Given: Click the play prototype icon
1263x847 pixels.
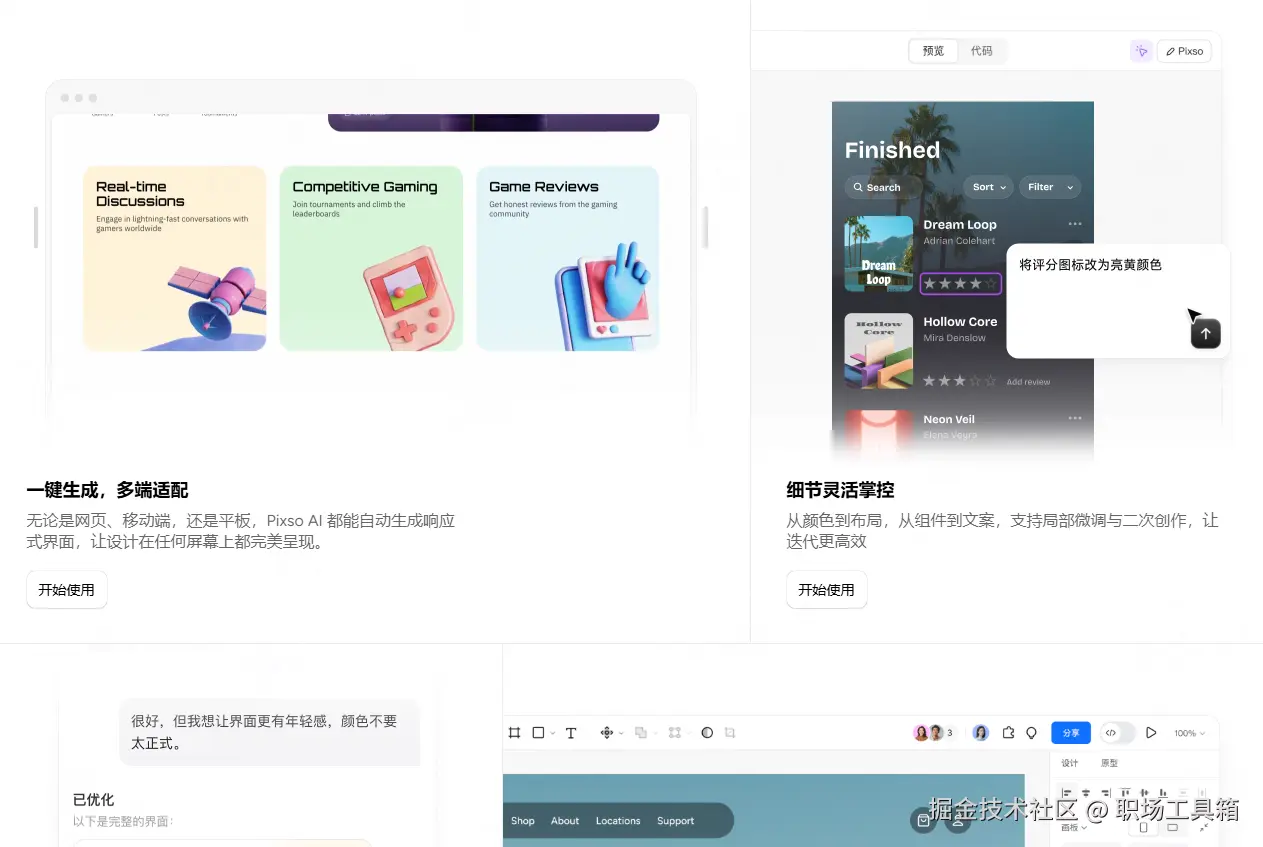Looking at the screenshot, I should coord(1151,733).
